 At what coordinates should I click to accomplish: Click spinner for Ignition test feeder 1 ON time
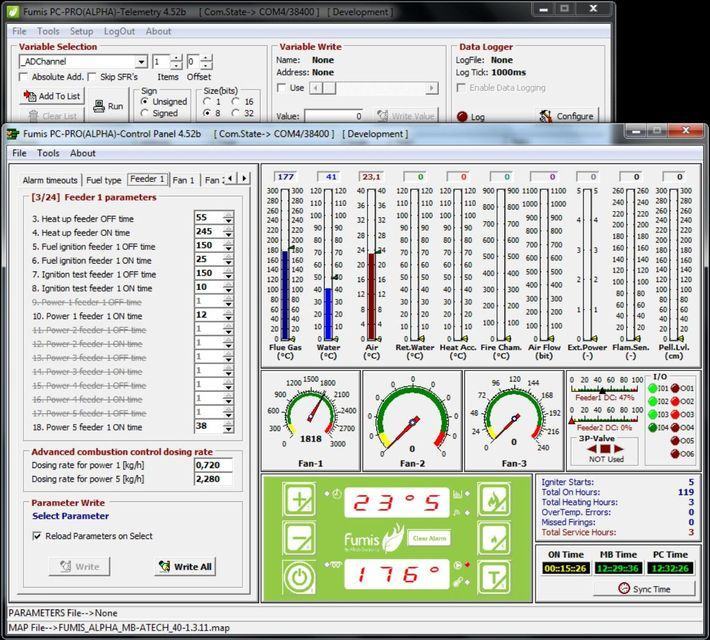(228, 287)
